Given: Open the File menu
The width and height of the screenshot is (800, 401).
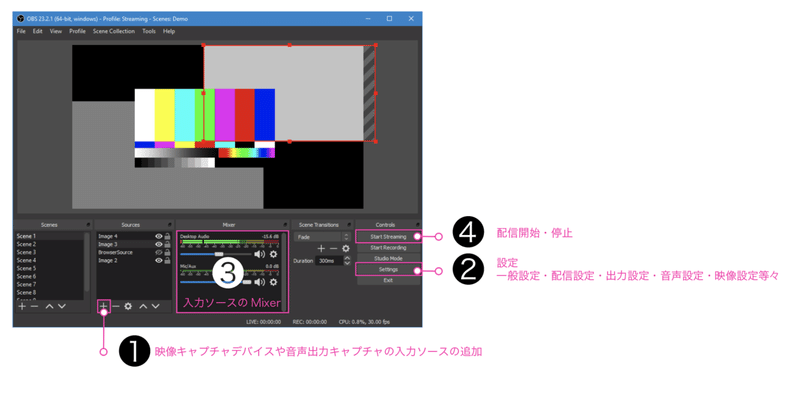Looking at the screenshot, I should pos(21,31).
